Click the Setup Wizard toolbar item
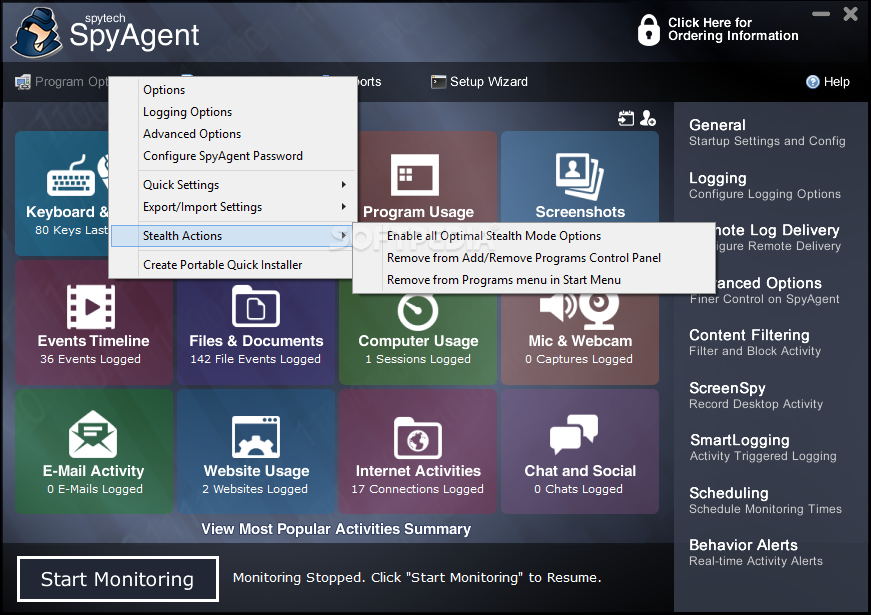Viewport: 871px width, 615px height. [x=479, y=82]
